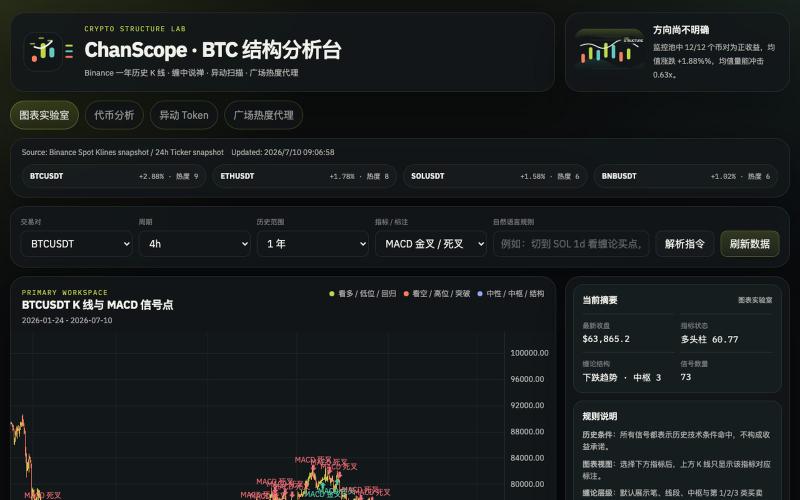This screenshot has height=500, width=800.
Task: Click the ChanScope · BTC 结构分析台 title
Action: [213, 50]
